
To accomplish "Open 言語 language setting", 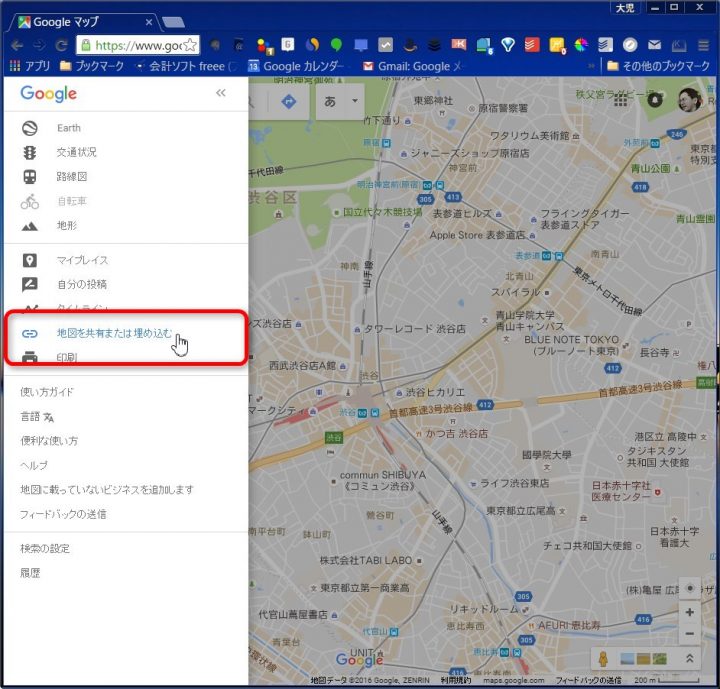I will click(x=37, y=417).
